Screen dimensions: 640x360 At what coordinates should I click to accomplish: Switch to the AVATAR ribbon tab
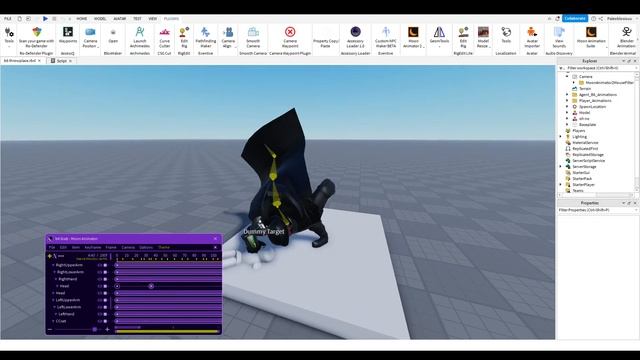coord(120,19)
